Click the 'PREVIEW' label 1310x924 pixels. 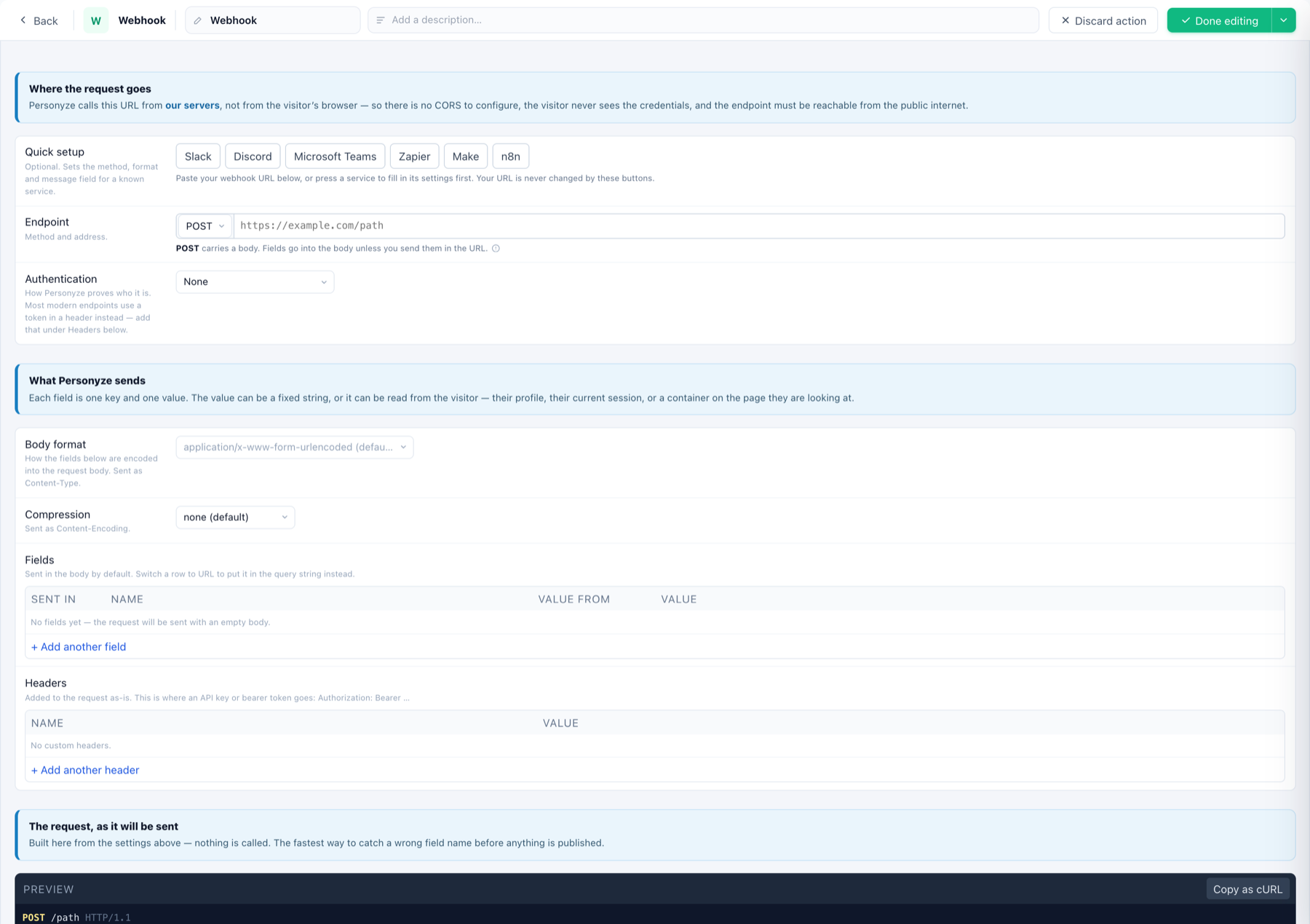click(49, 889)
